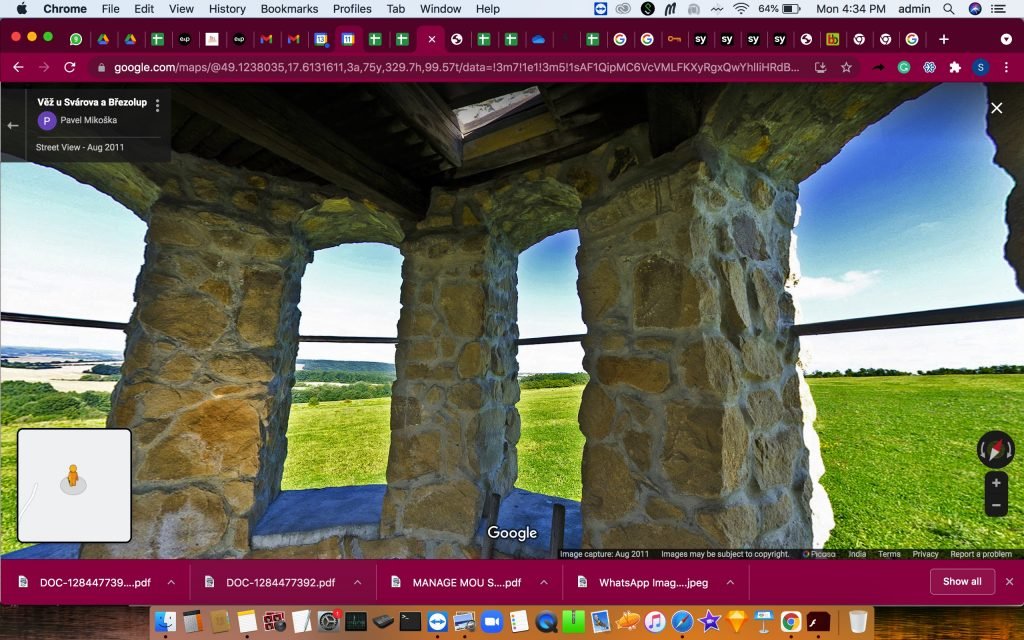Click the back arrow in Street View panel
Viewport: 1024px width, 640px height.
tap(13, 125)
